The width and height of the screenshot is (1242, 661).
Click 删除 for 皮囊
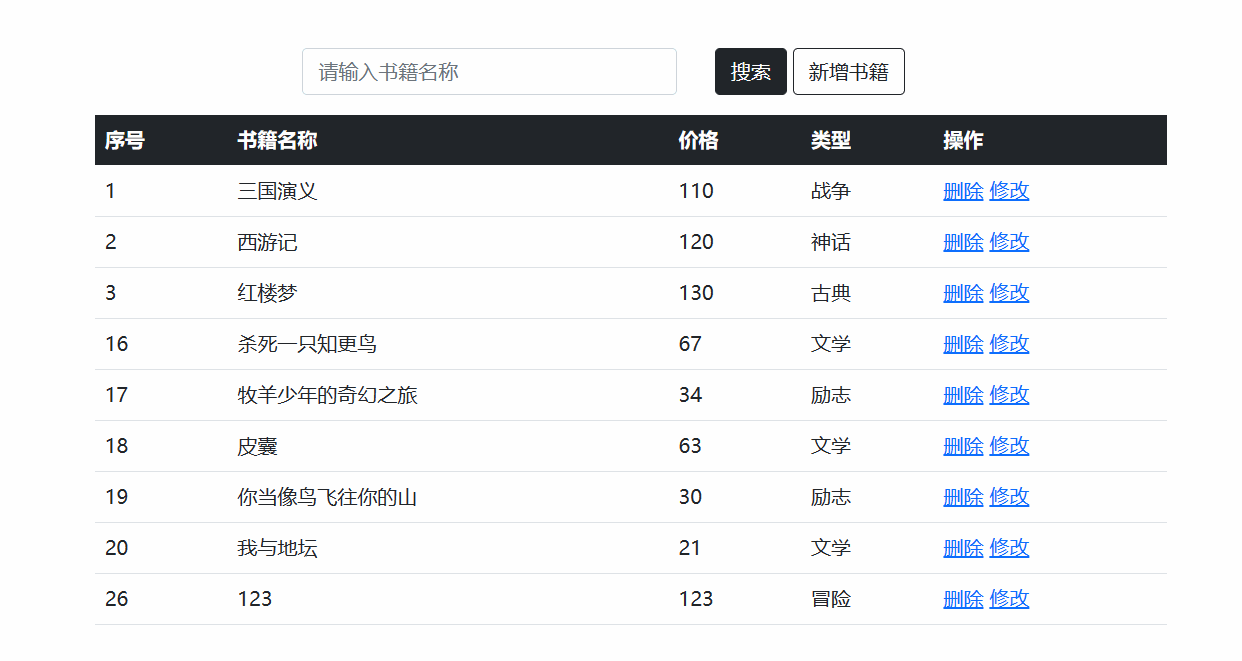point(963,446)
